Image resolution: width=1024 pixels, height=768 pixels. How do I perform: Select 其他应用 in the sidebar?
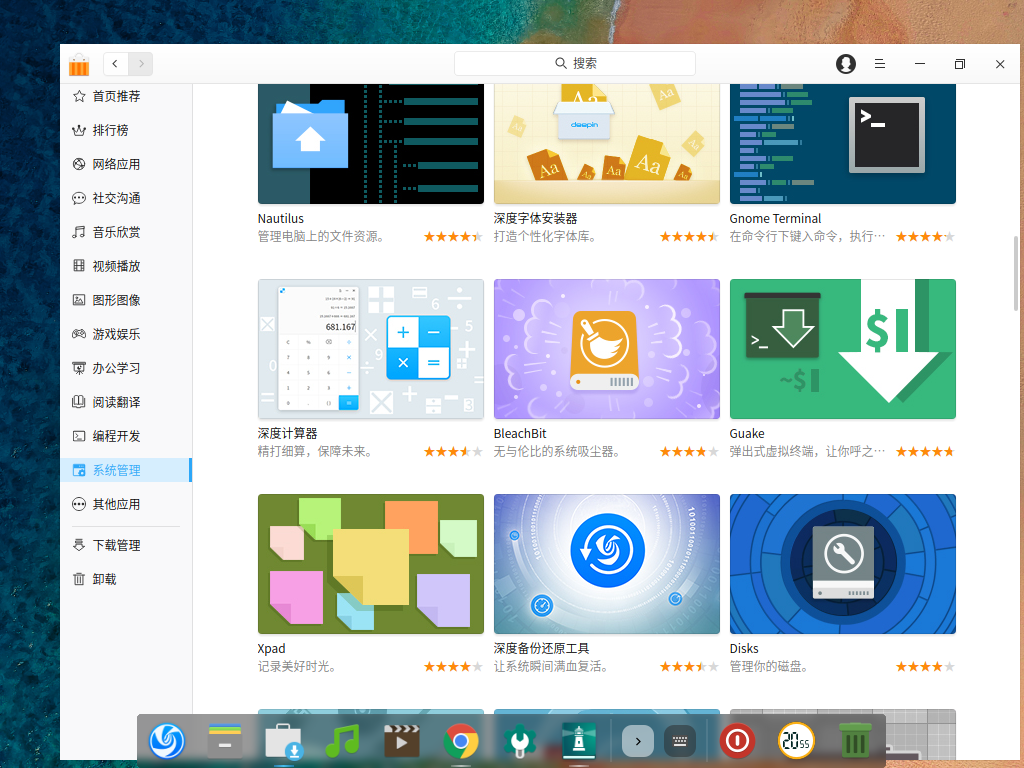pyautogui.click(x=126, y=504)
